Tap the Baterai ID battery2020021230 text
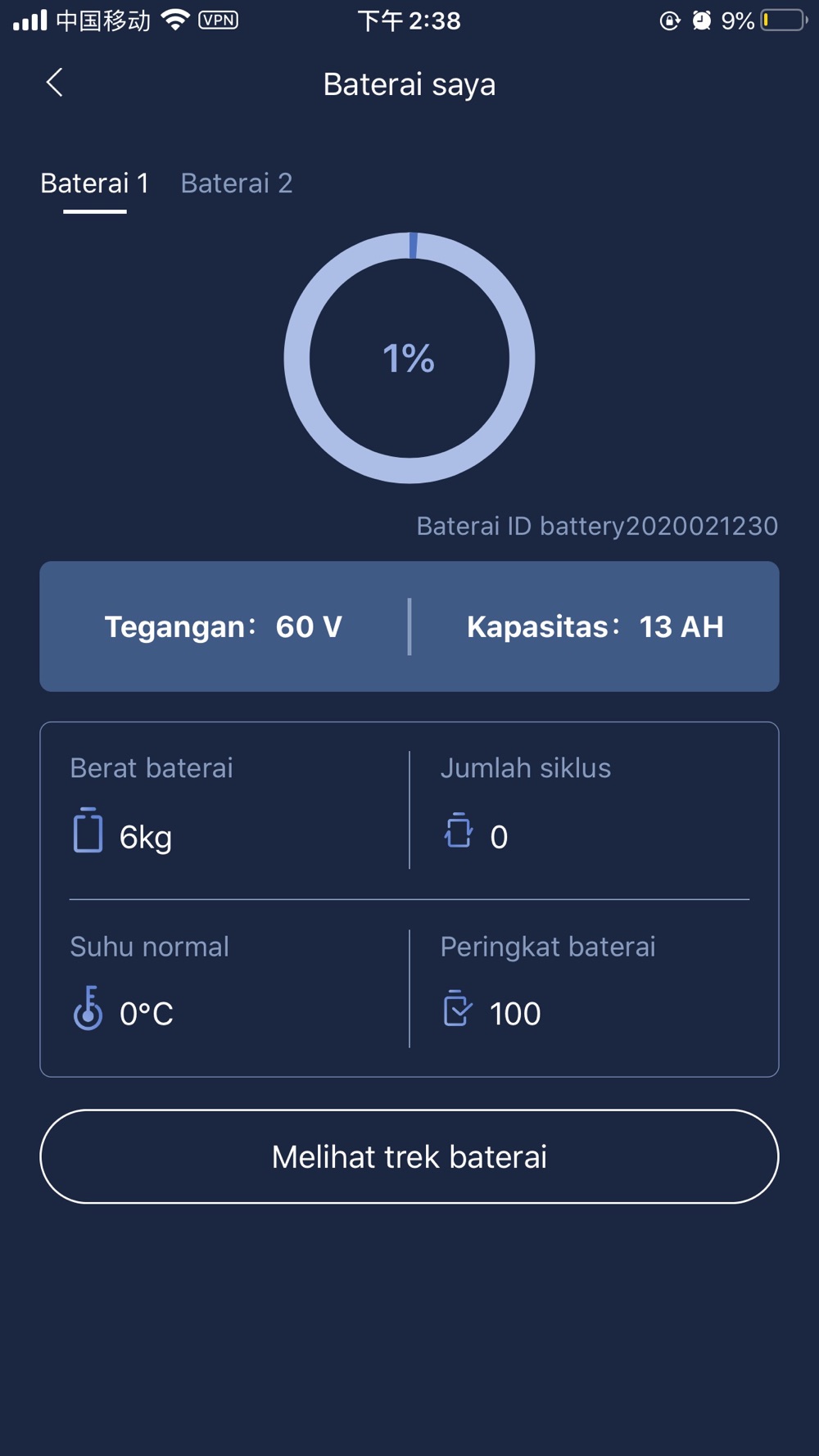 [x=597, y=526]
